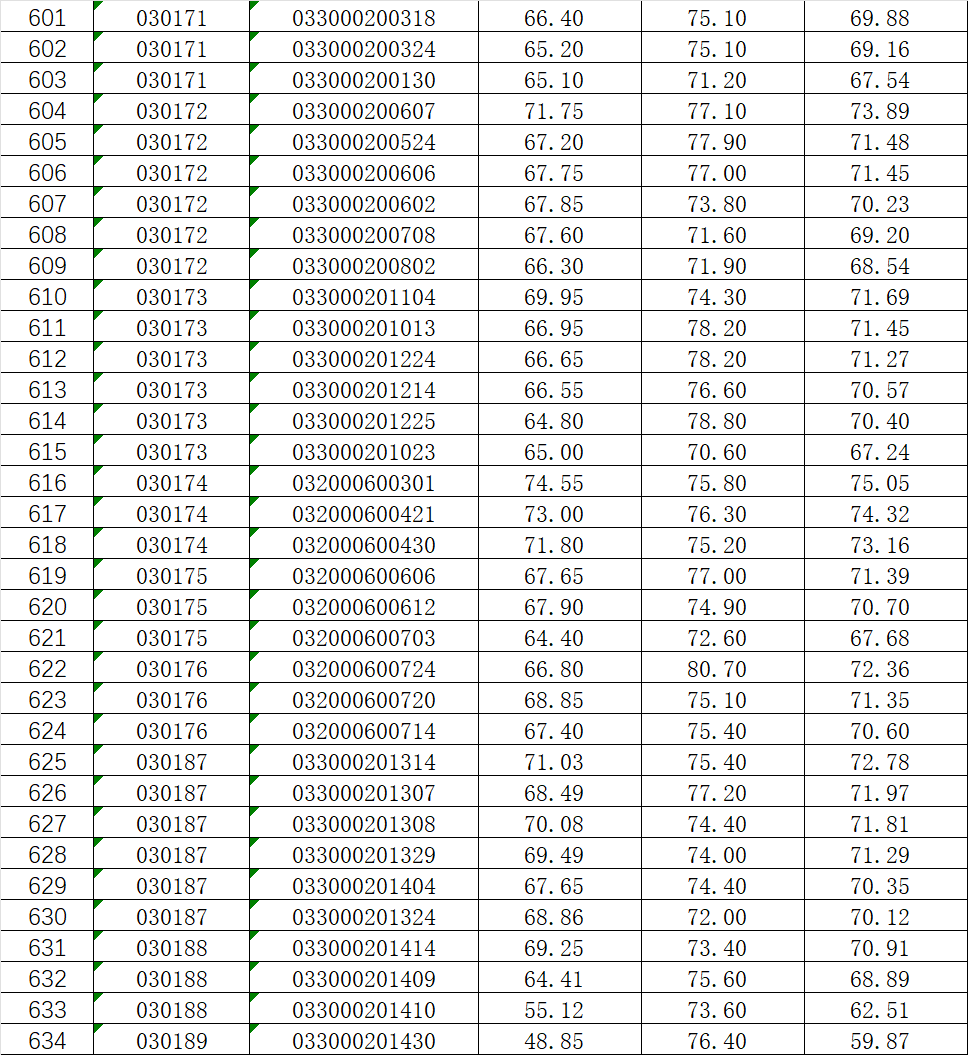Click the cell showing 62.51
The height and width of the screenshot is (1055, 968).
[880, 1010]
